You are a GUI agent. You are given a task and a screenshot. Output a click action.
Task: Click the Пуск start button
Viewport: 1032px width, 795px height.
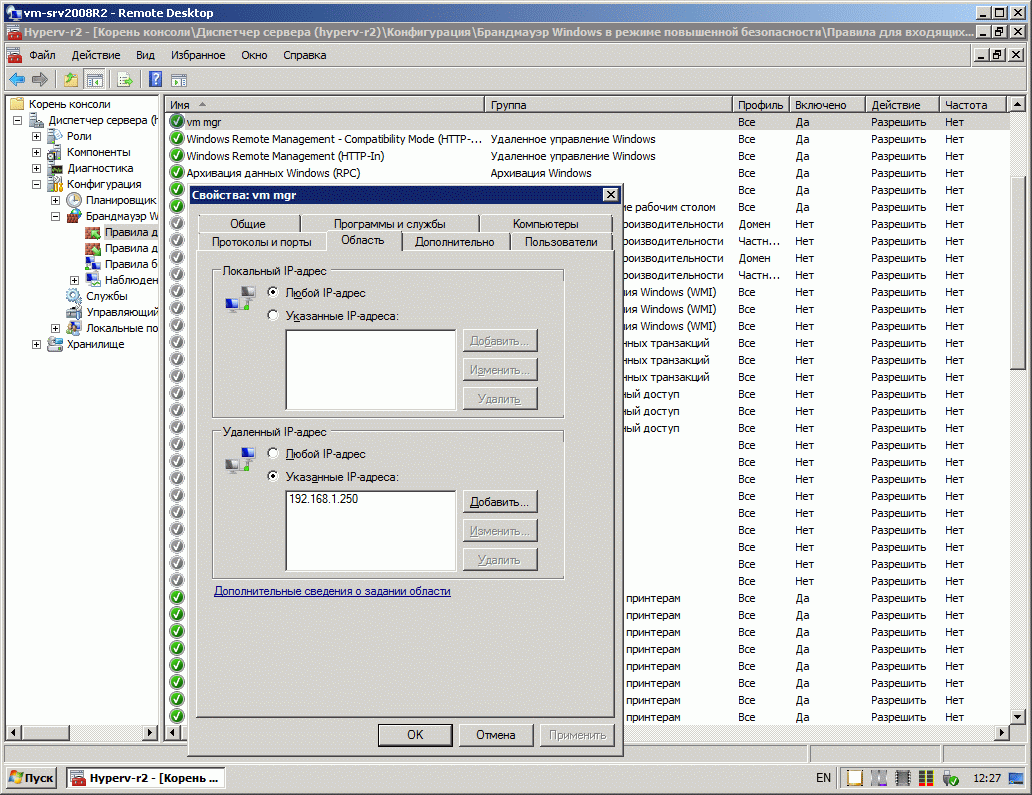(x=32, y=778)
